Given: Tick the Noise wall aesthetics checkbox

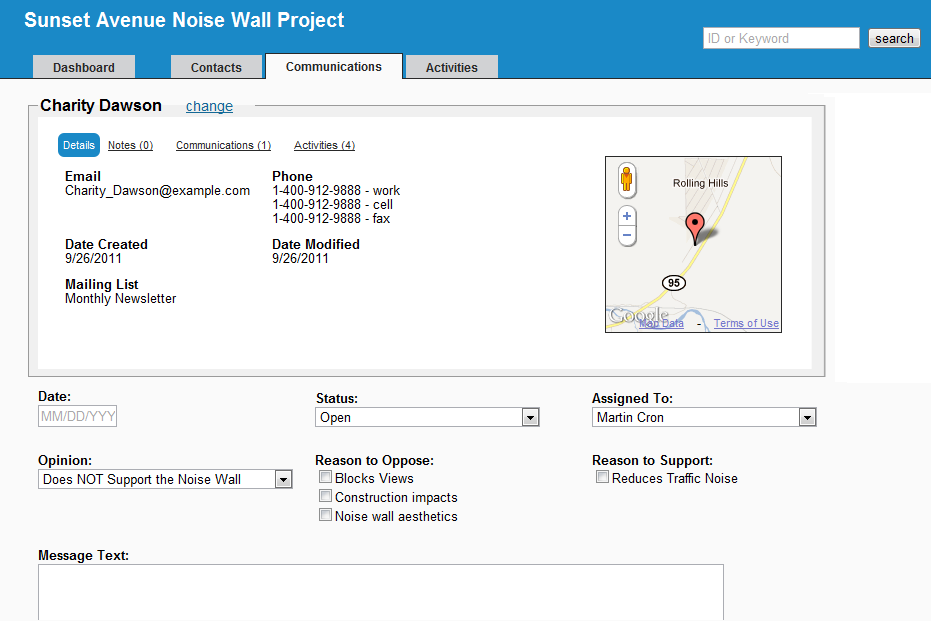Looking at the screenshot, I should [x=325, y=515].
